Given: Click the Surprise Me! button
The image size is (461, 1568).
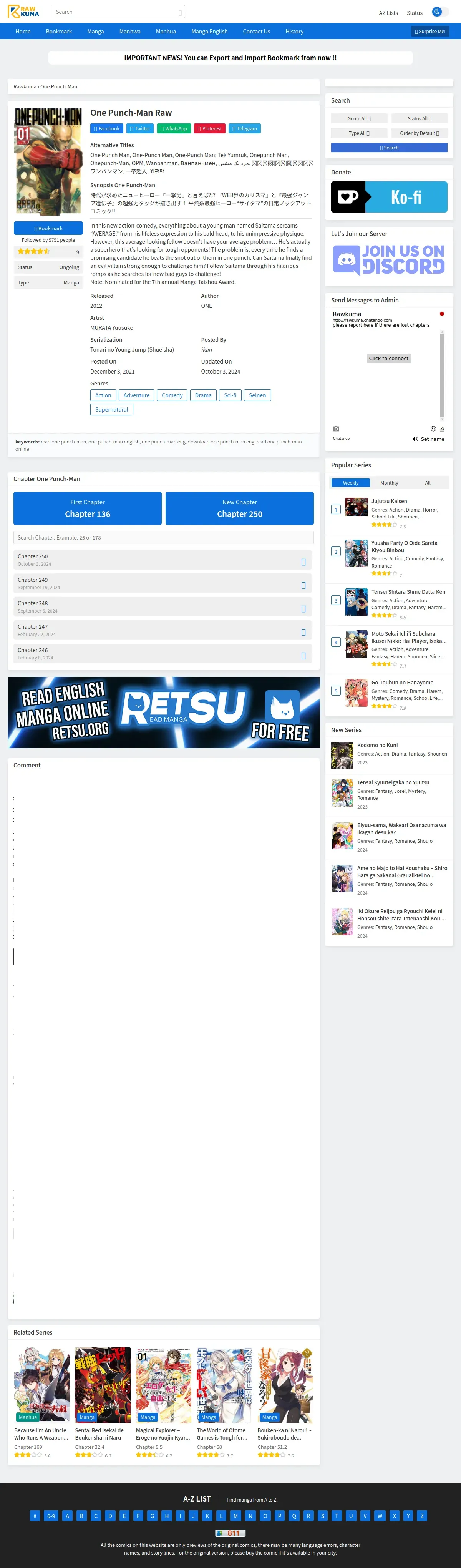Looking at the screenshot, I should [430, 31].
